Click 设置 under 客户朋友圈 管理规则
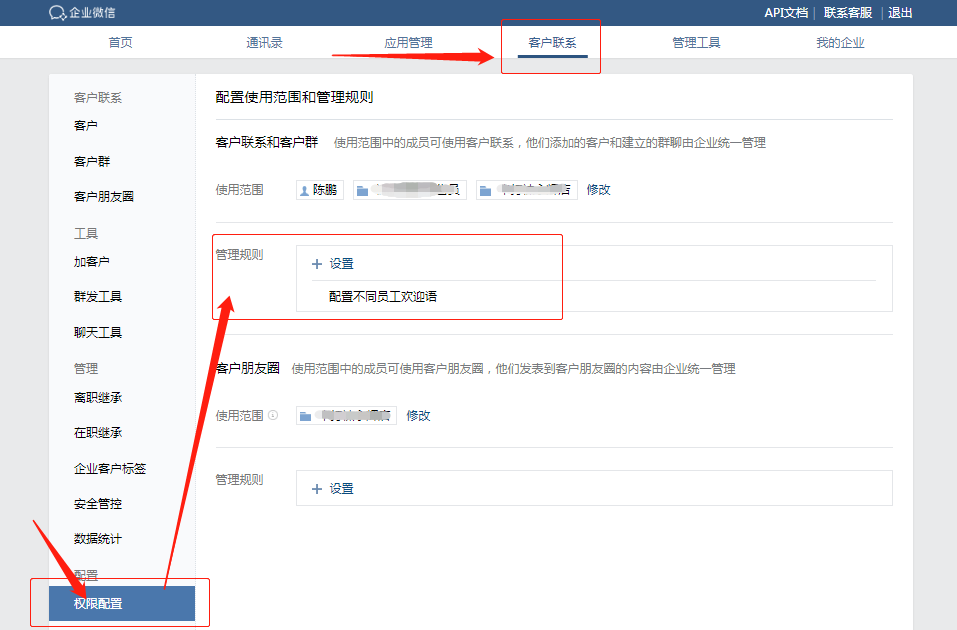This screenshot has height=630, width=957. (x=342, y=489)
